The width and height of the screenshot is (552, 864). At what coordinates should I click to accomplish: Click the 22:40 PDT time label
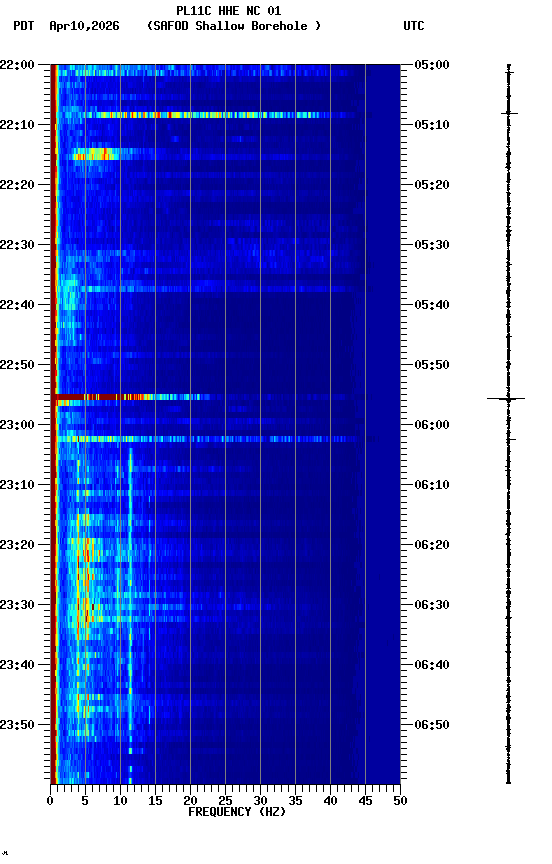18,305
